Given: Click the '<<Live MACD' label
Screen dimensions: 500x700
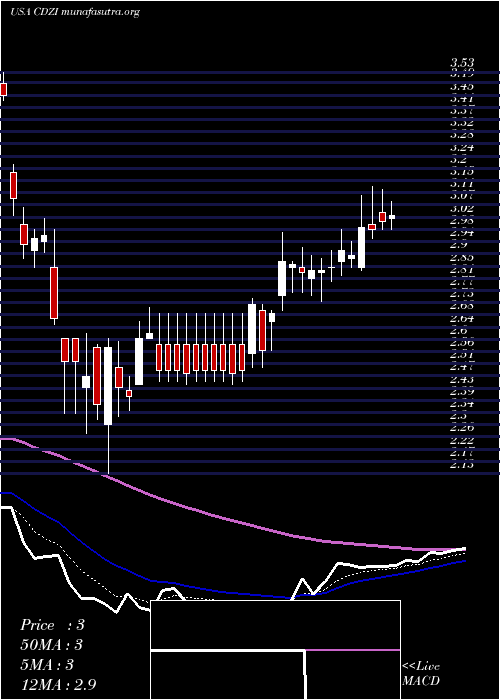Looking at the screenshot, I should [421, 674].
